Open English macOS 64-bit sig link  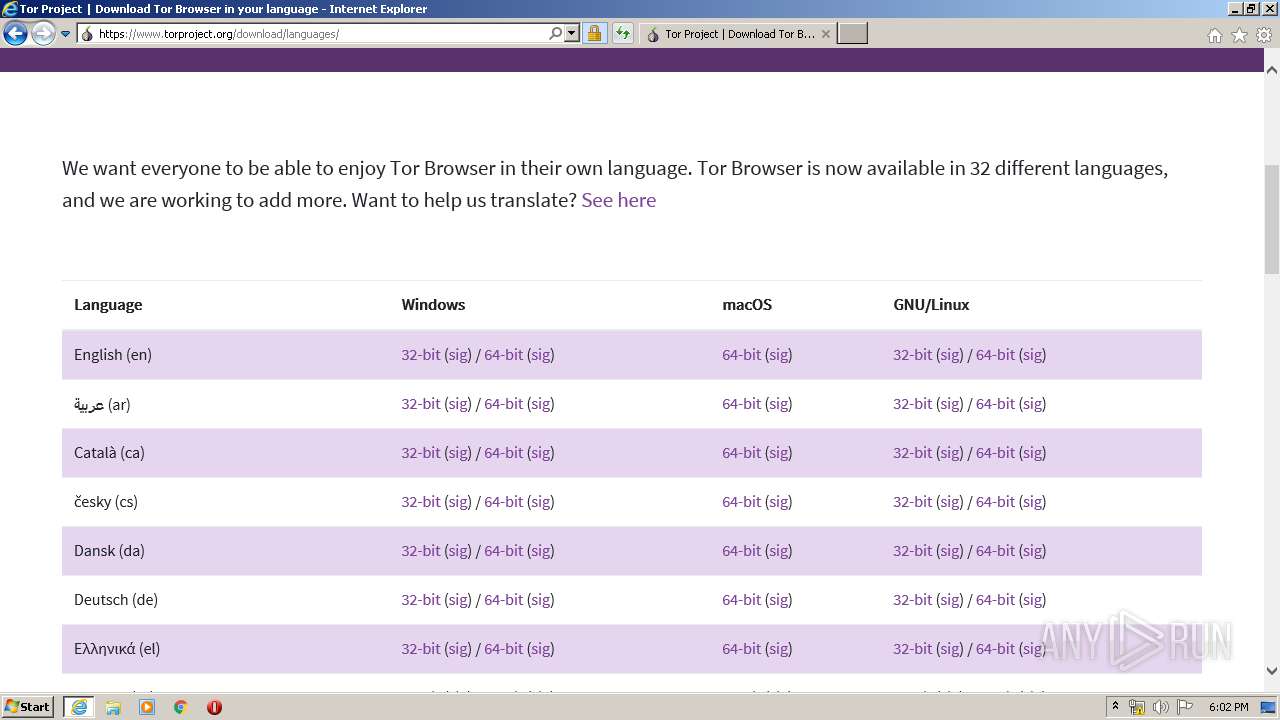(x=778, y=354)
